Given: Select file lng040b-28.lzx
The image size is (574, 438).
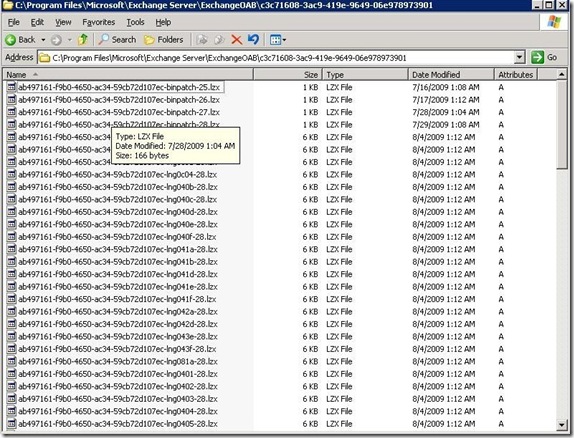Looking at the screenshot, I should pyautogui.click(x=118, y=187).
